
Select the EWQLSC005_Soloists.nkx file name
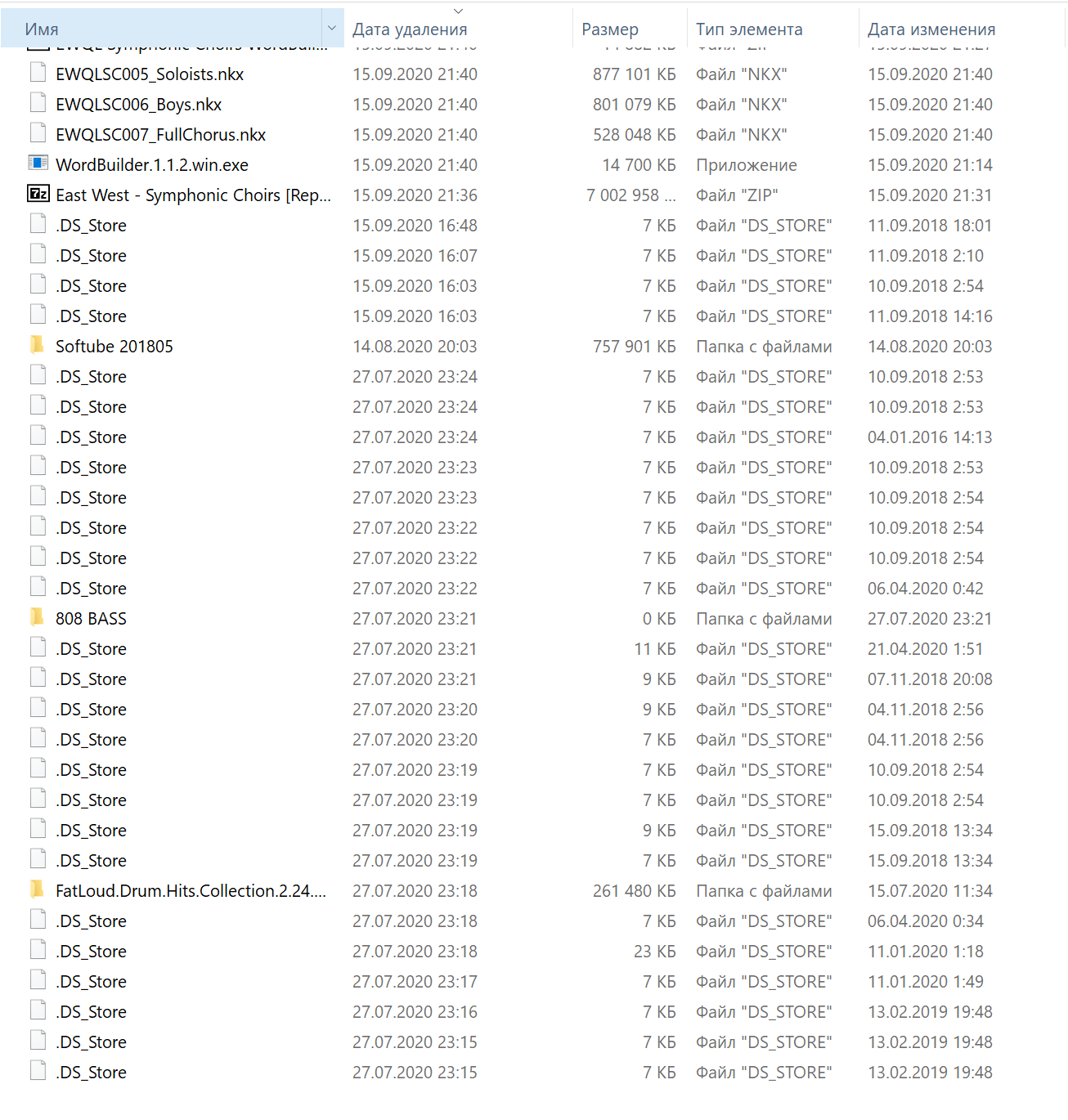pos(150,74)
